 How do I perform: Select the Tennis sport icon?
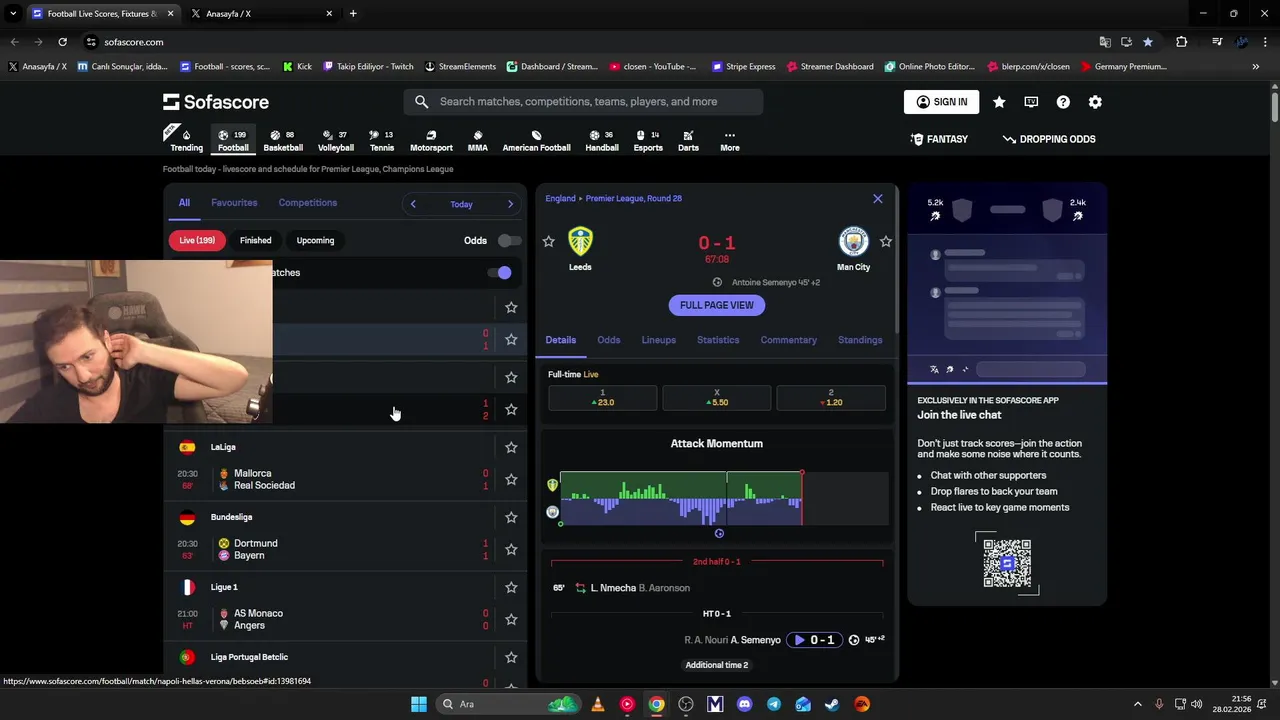point(382,140)
